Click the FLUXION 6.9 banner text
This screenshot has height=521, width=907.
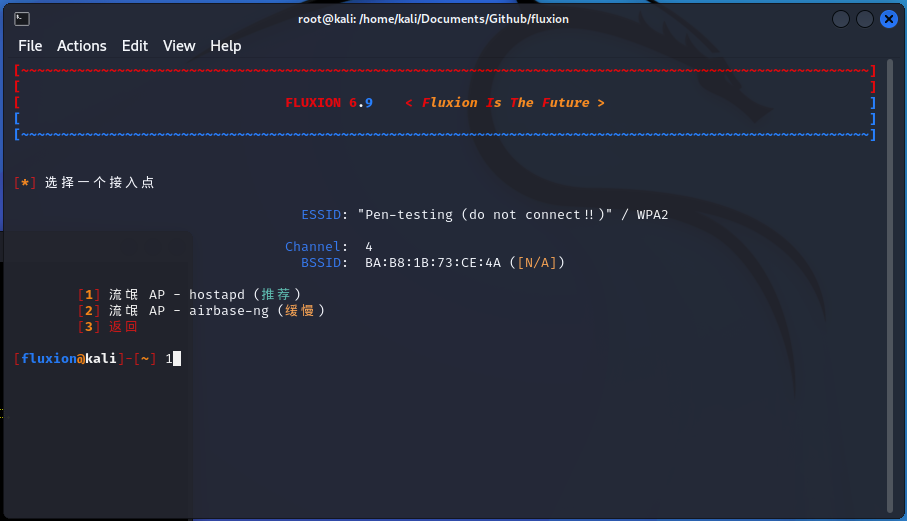(329, 103)
